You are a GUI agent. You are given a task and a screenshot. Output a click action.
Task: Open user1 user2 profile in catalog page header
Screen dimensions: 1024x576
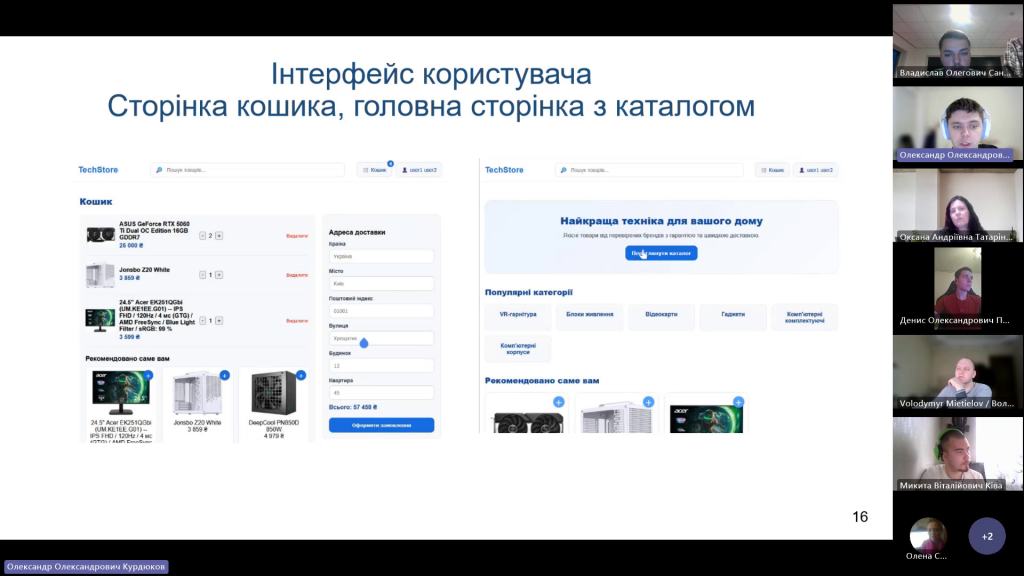coord(816,170)
